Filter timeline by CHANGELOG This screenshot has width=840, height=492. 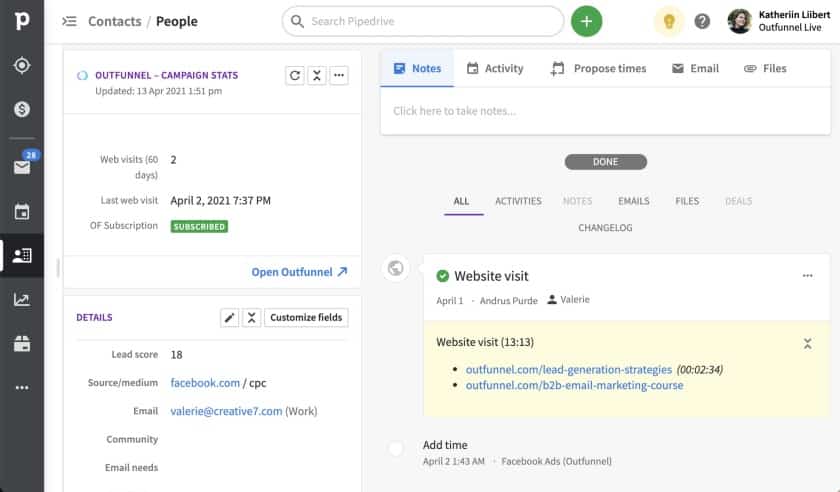(605, 228)
